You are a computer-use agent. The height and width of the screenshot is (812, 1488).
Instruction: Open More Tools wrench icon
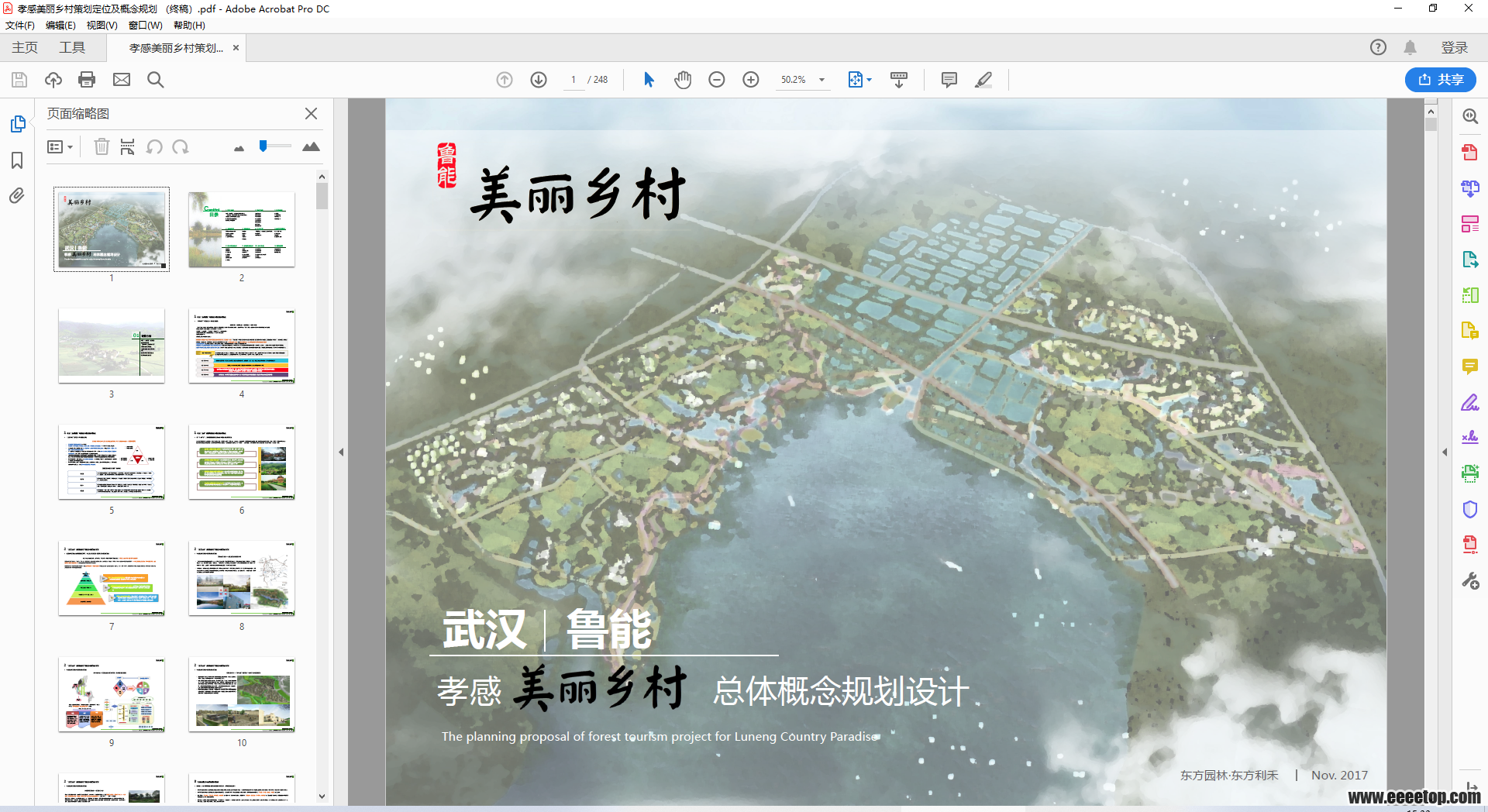click(x=1469, y=580)
